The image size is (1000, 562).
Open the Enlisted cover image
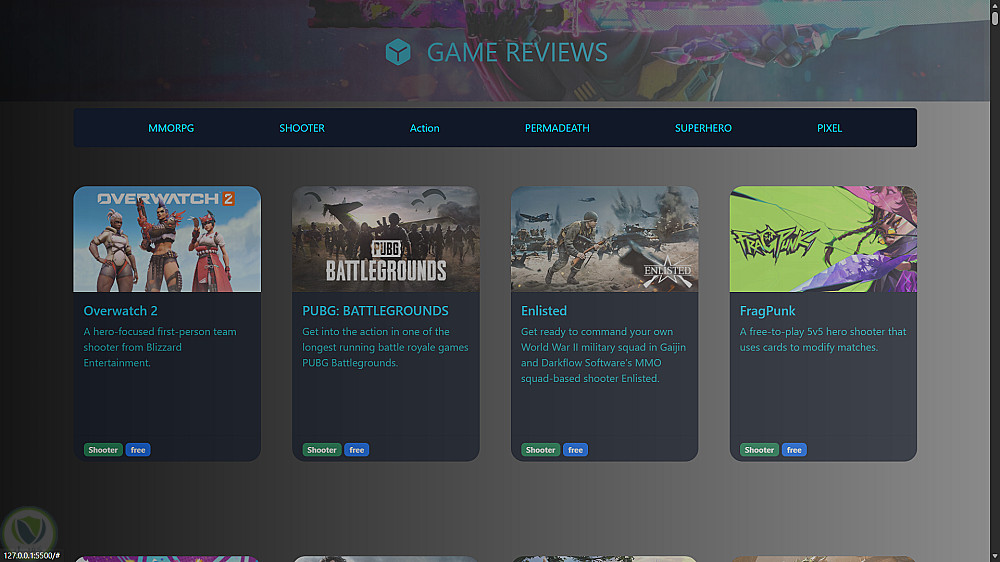(x=605, y=239)
